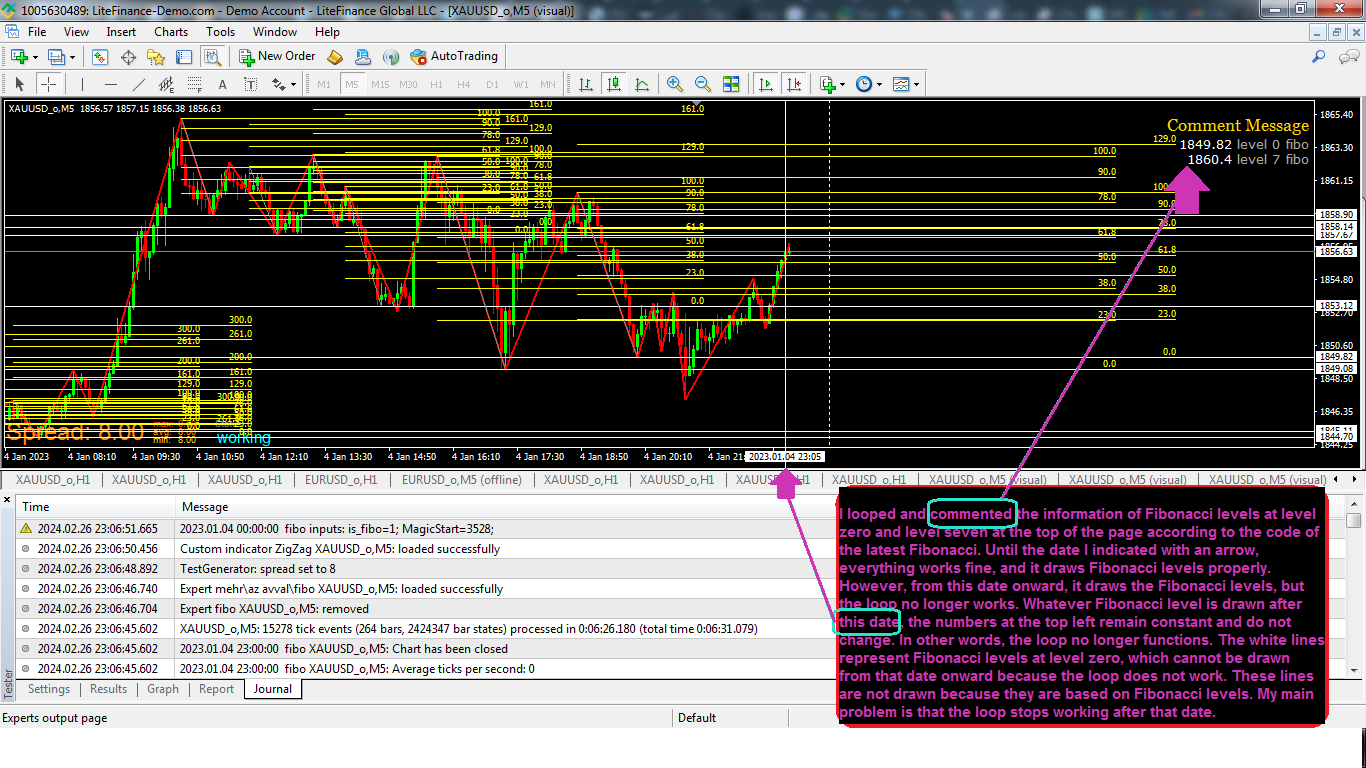Select the text 'A' drawing tool
The image size is (1366, 768).
(222, 84)
